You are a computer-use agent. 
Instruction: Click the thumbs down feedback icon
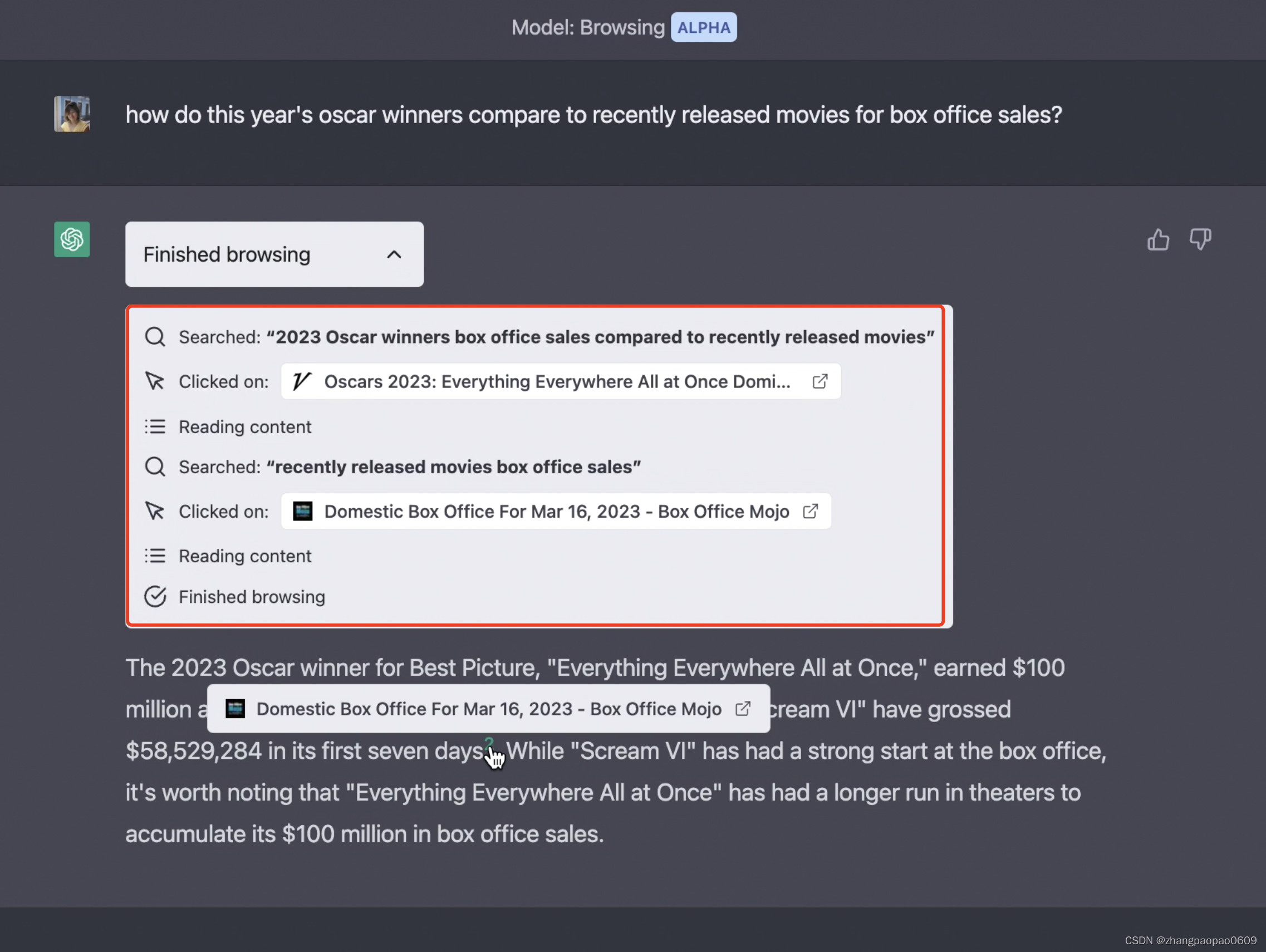coord(1200,239)
